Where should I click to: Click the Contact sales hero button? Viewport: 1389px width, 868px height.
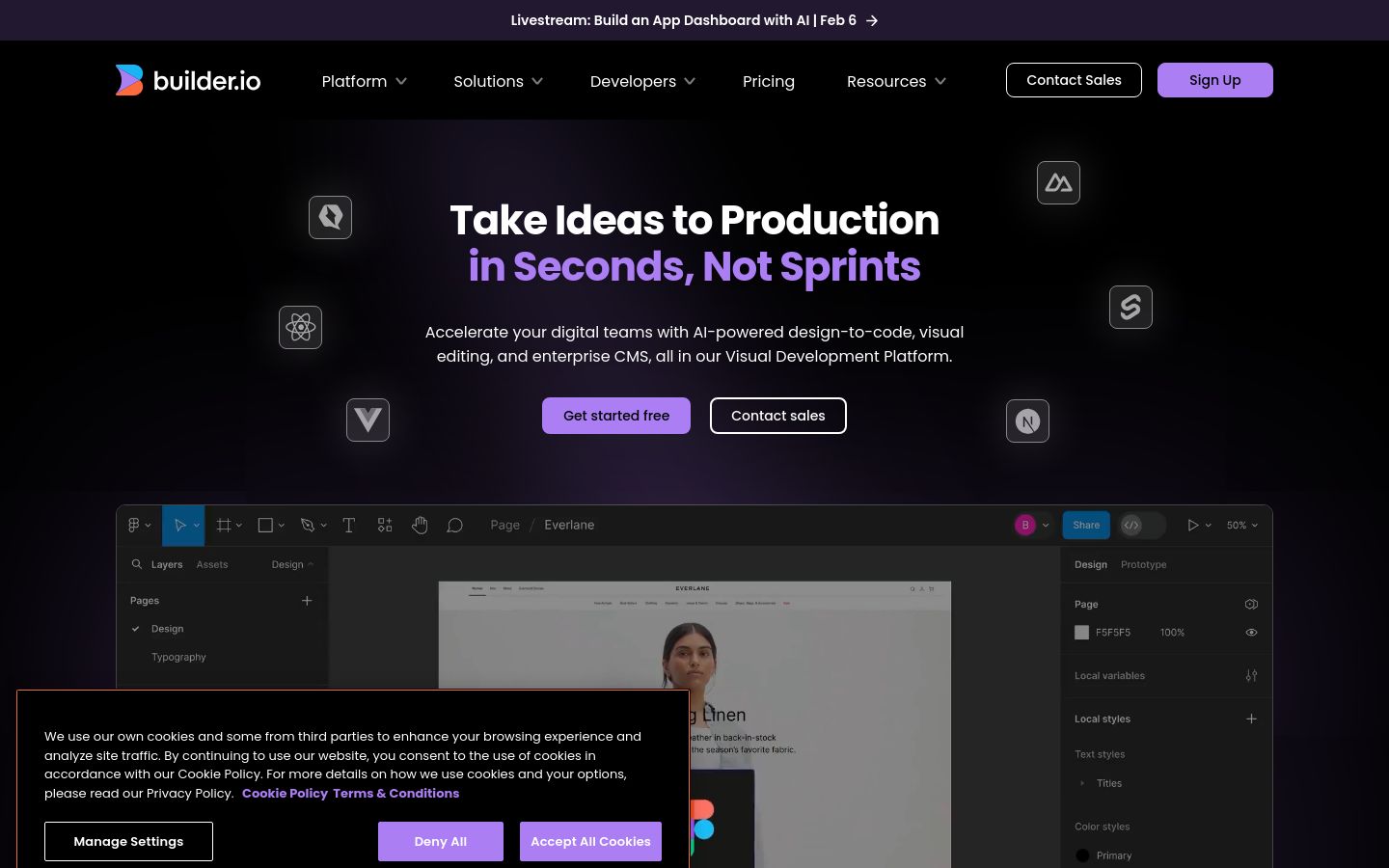[x=778, y=416]
